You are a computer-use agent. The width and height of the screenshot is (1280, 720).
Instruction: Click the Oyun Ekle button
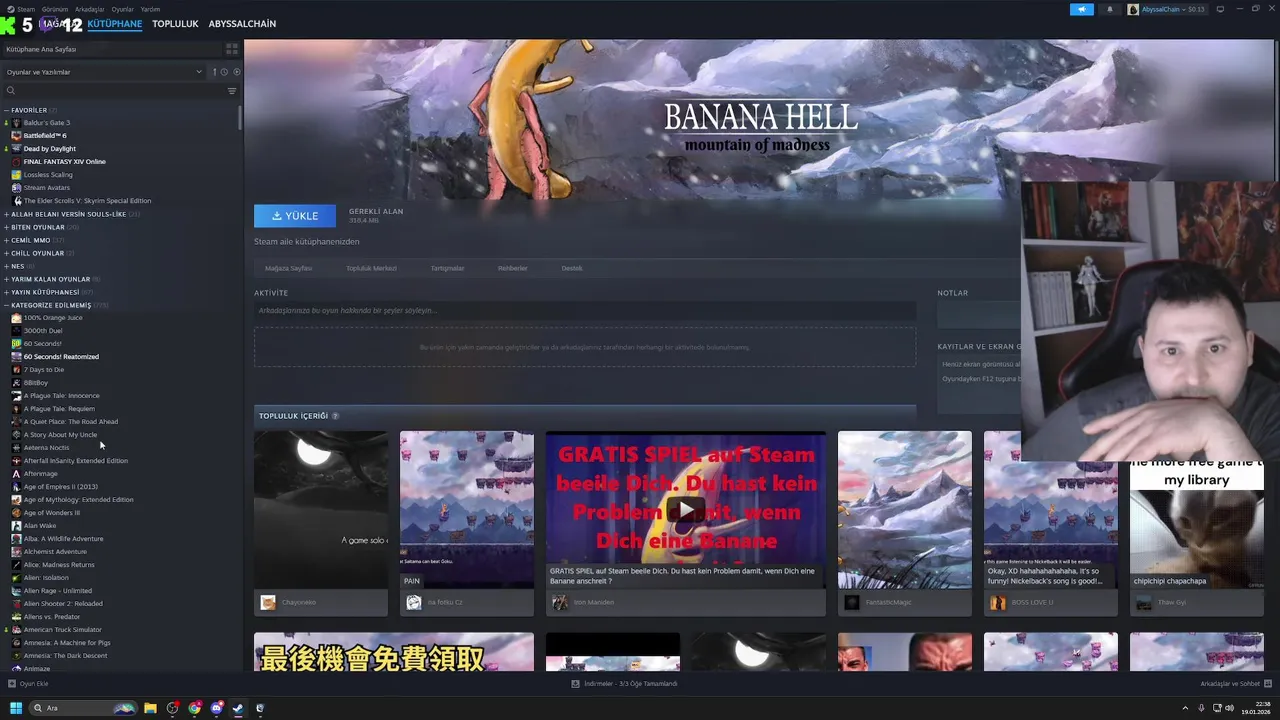point(28,684)
